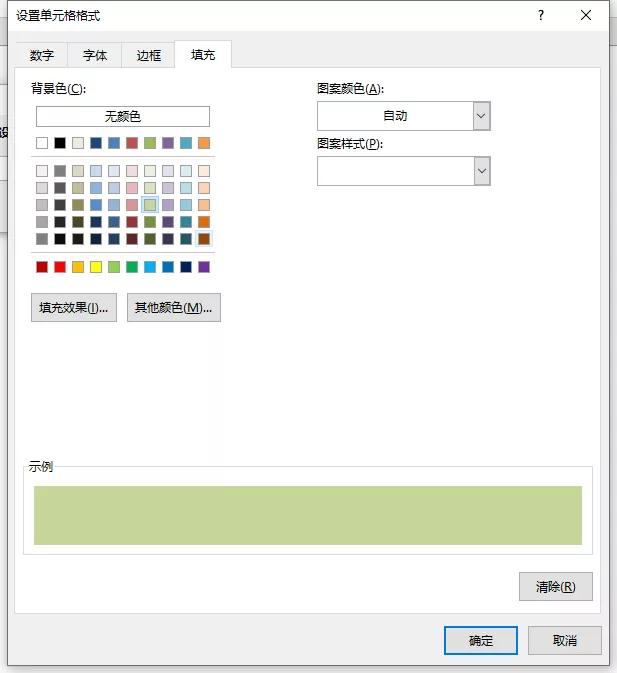Screen dimensions: 617x673
Task: Pick the dark brown-orange swatch with outline
Action: click(204, 239)
